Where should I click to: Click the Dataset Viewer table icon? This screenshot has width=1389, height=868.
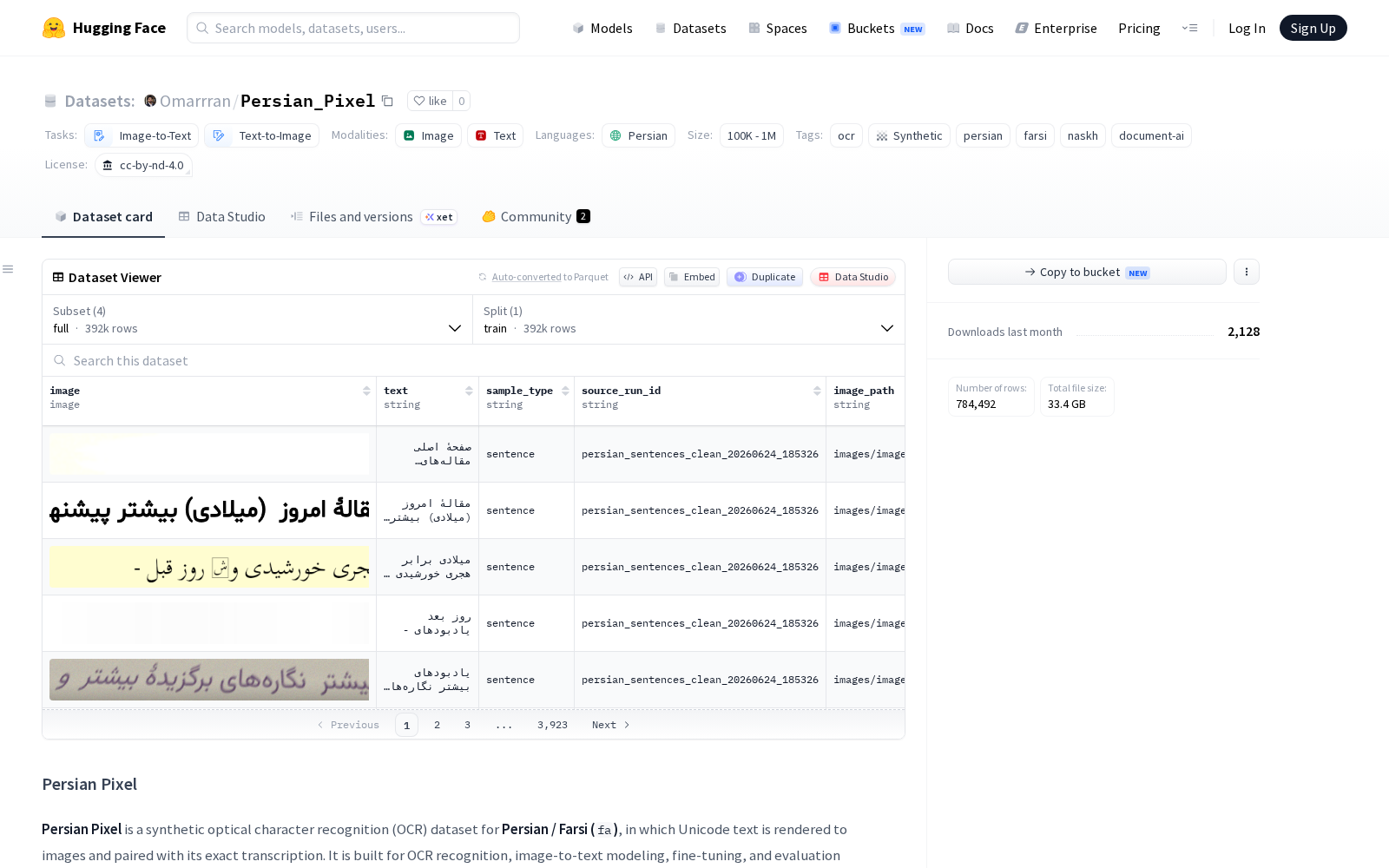(x=58, y=277)
